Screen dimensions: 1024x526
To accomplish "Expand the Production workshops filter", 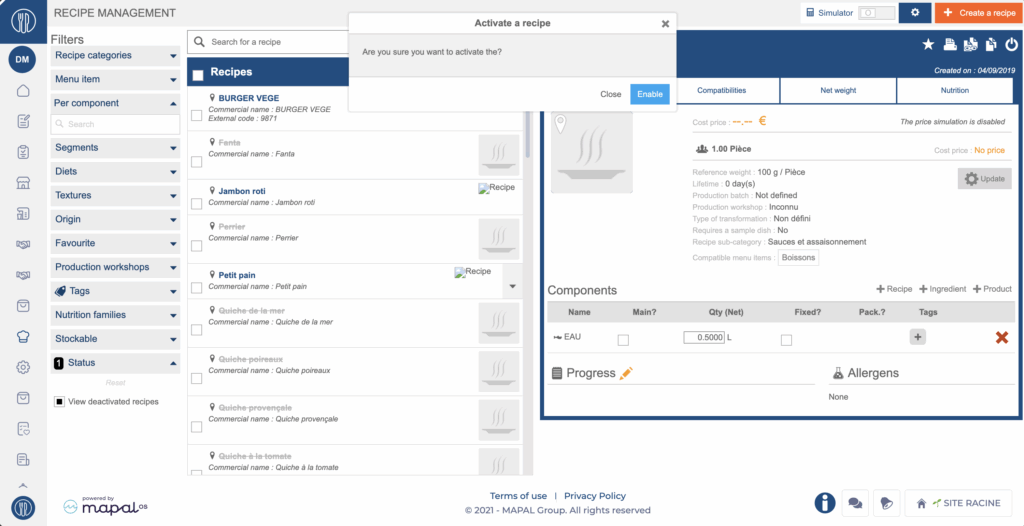I will tap(116, 267).
